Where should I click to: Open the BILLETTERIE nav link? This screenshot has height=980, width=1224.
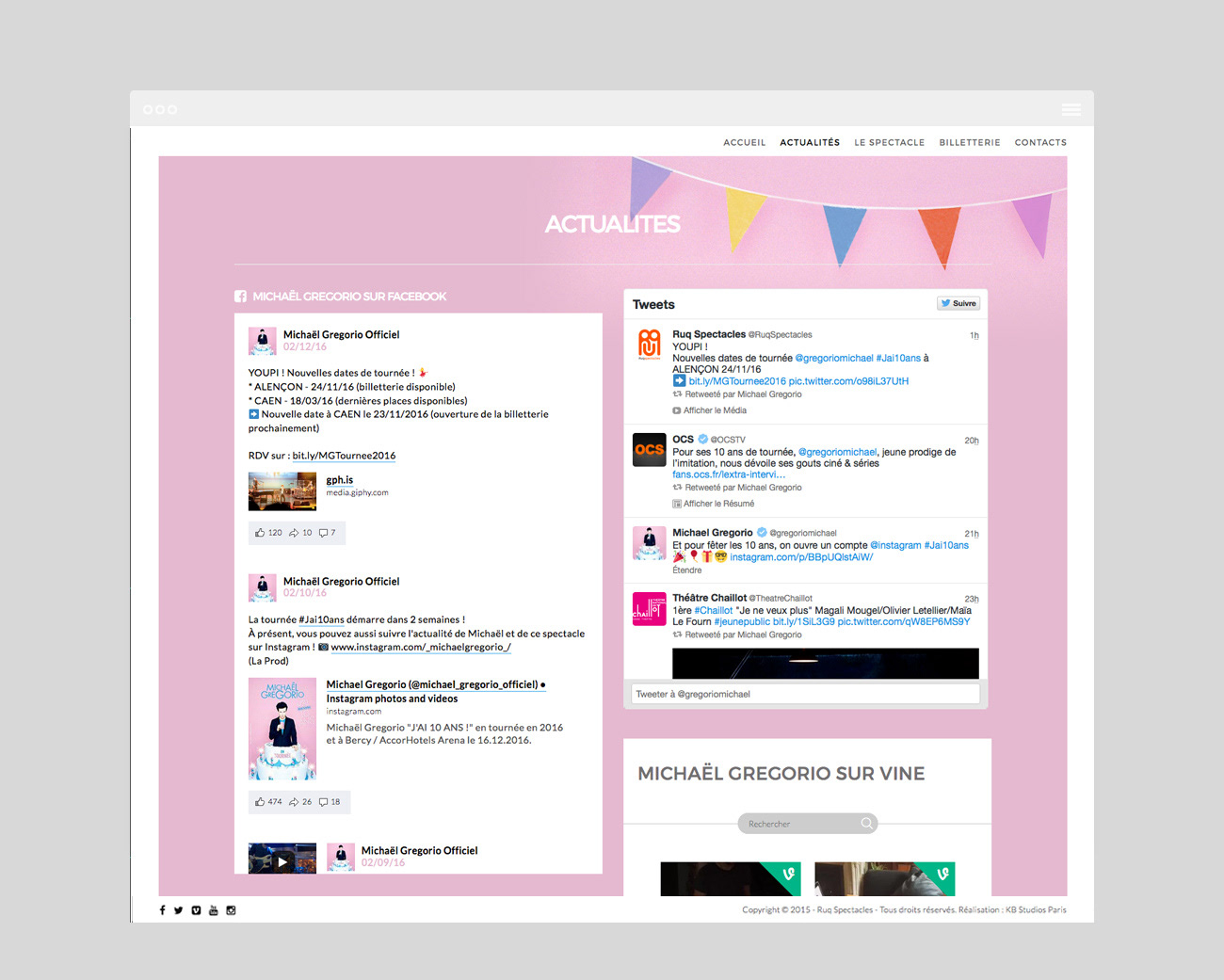[x=970, y=143]
